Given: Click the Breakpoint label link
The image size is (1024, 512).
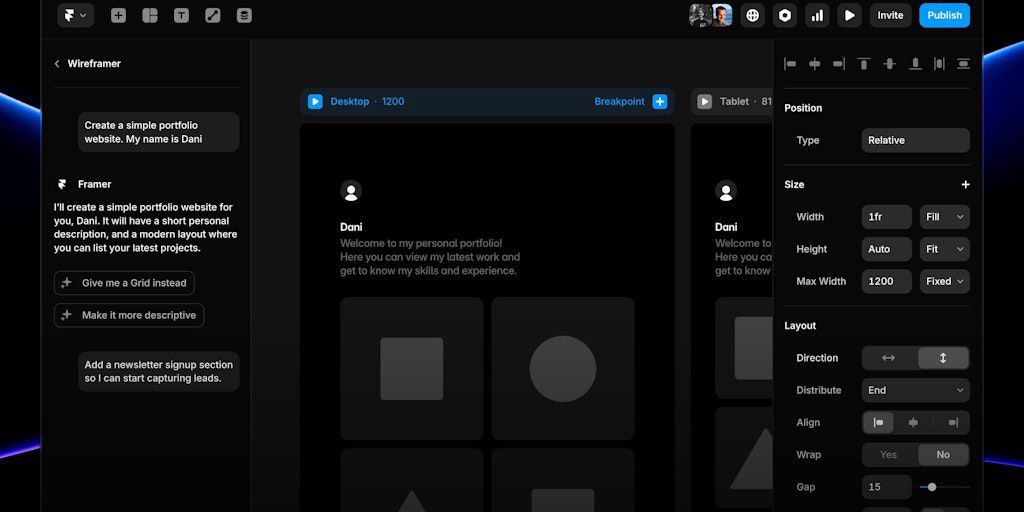Looking at the screenshot, I should (x=619, y=102).
